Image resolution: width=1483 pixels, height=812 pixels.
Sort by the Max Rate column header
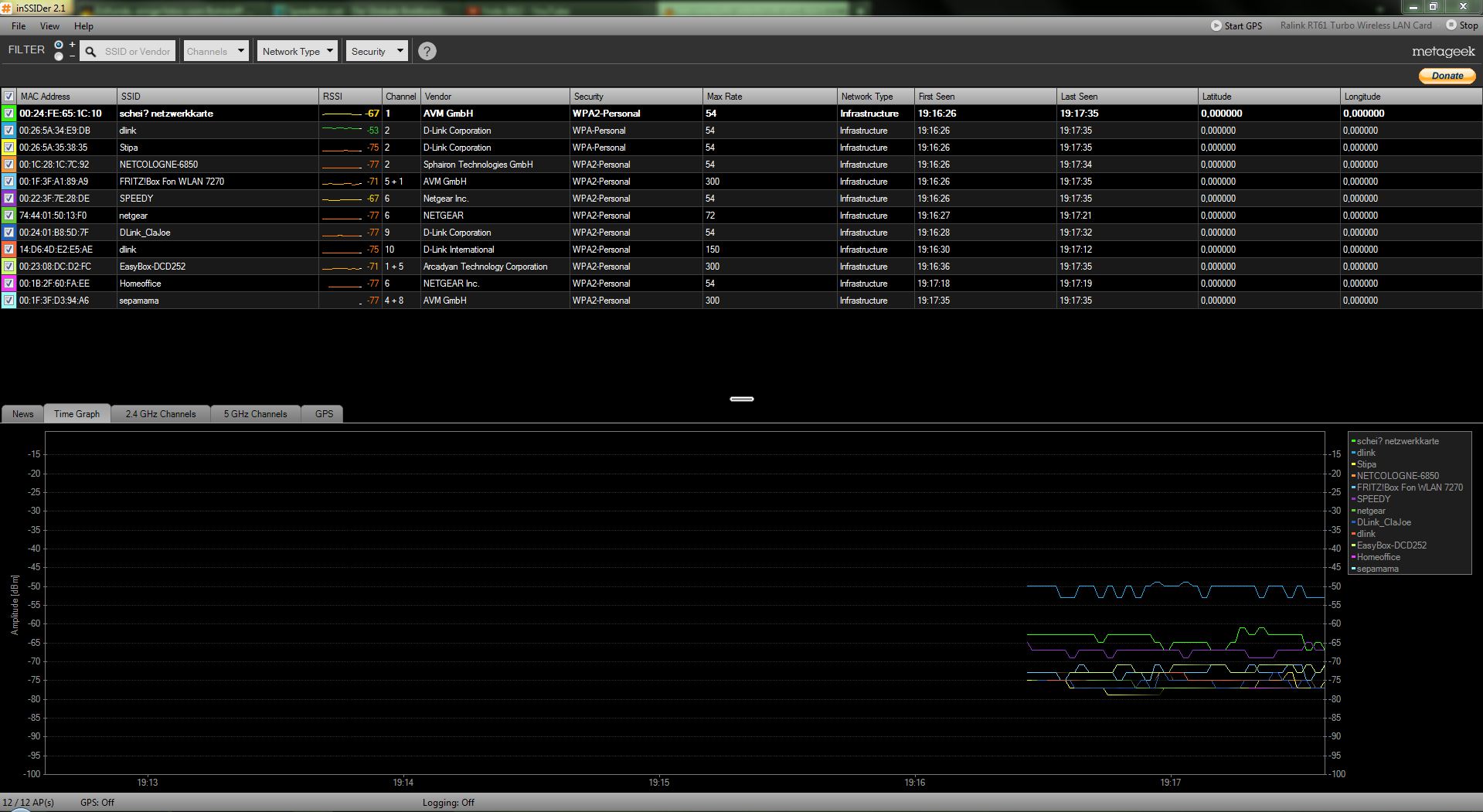pyautogui.click(x=770, y=97)
